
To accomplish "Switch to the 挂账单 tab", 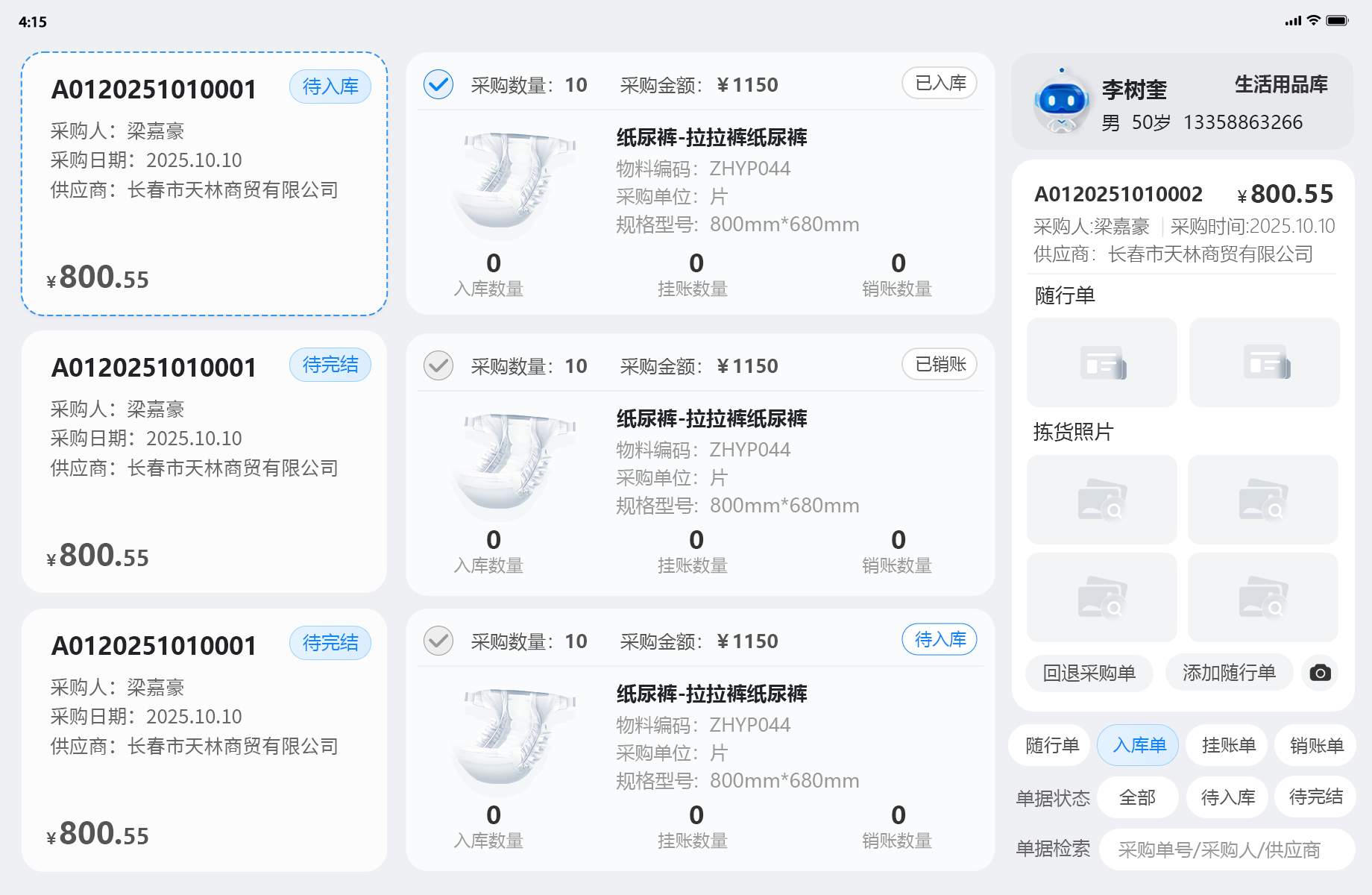I will [x=1228, y=745].
